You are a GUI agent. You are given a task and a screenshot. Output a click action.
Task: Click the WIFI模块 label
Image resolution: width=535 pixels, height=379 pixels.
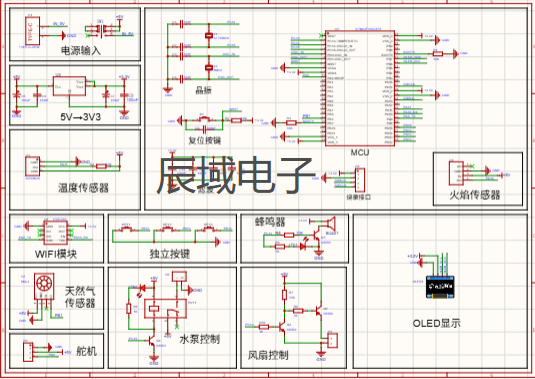(x=56, y=254)
